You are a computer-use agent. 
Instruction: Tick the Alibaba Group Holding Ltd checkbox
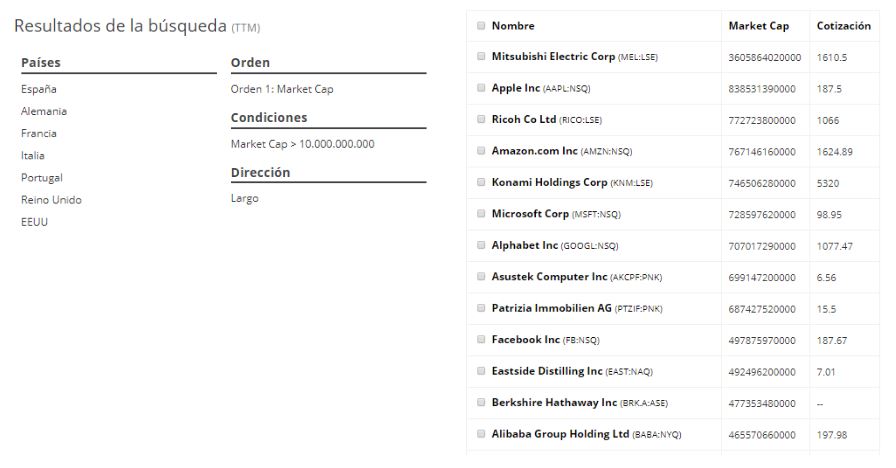coord(481,434)
